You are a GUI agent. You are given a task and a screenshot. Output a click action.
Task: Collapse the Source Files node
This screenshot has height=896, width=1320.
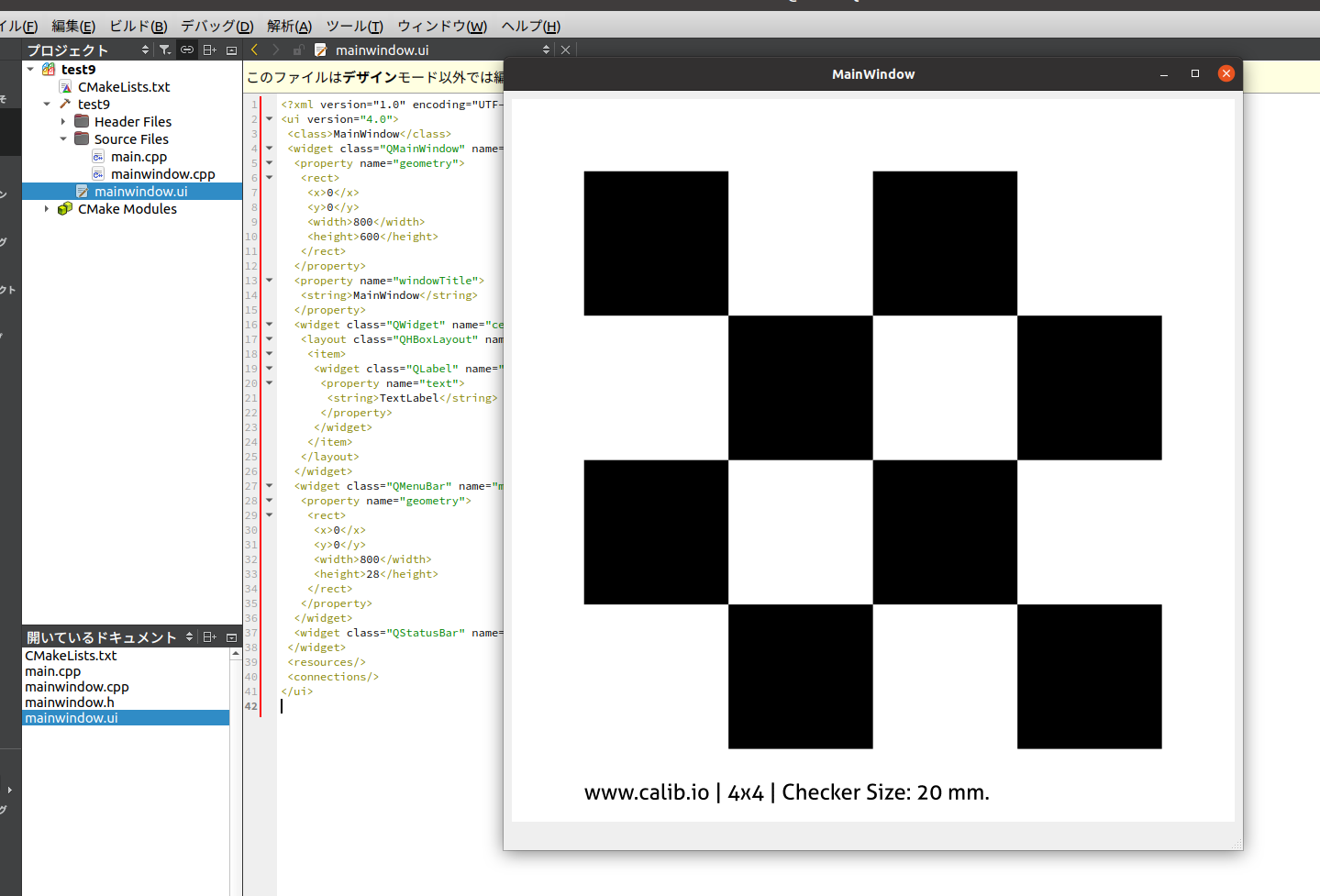coord(63,138)
